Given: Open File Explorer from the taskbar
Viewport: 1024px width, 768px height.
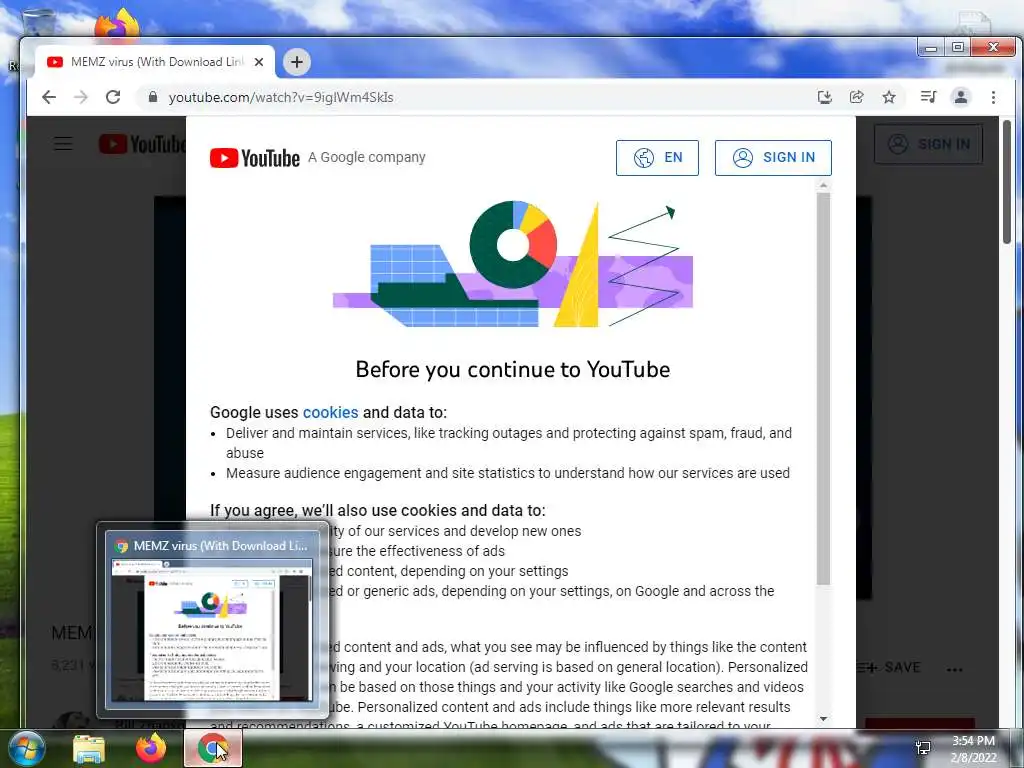Looking at the screenshot, I should 88,748.
